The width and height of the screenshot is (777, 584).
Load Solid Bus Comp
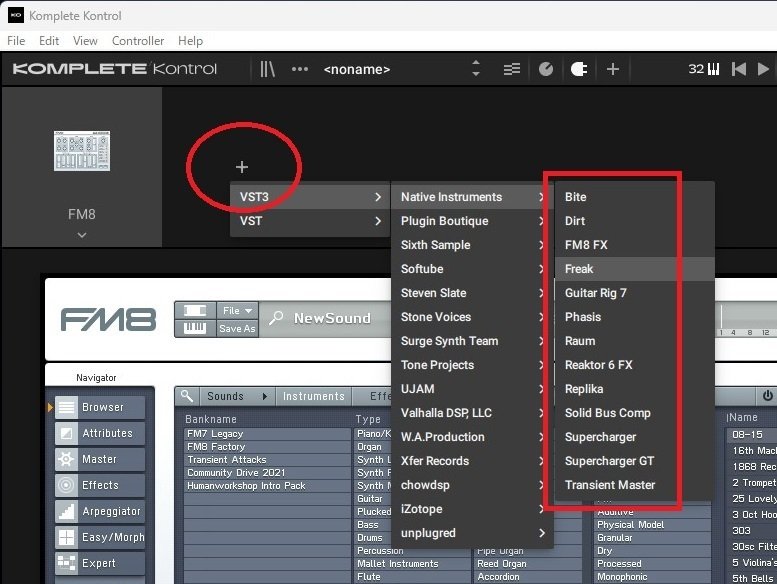tap(634, 413)
